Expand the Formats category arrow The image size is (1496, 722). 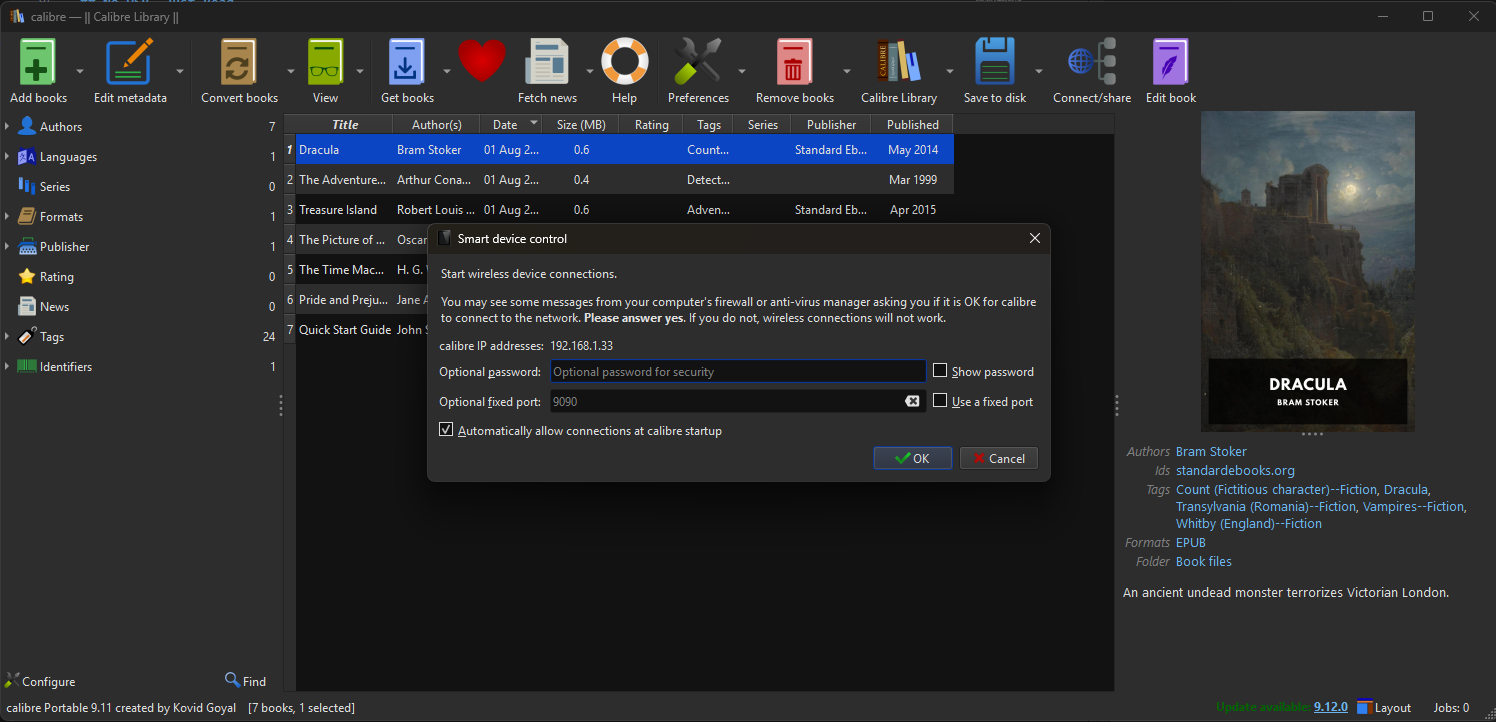pyautogui.click(x=7, y=216)
